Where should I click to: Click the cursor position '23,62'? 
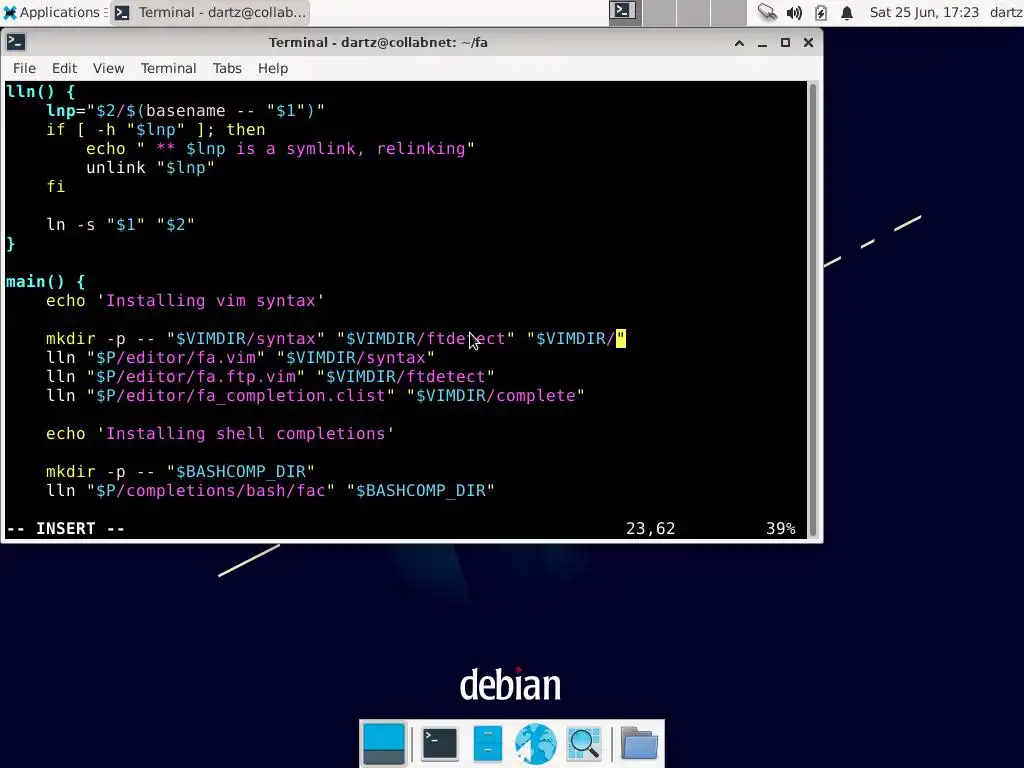(650, 528)
